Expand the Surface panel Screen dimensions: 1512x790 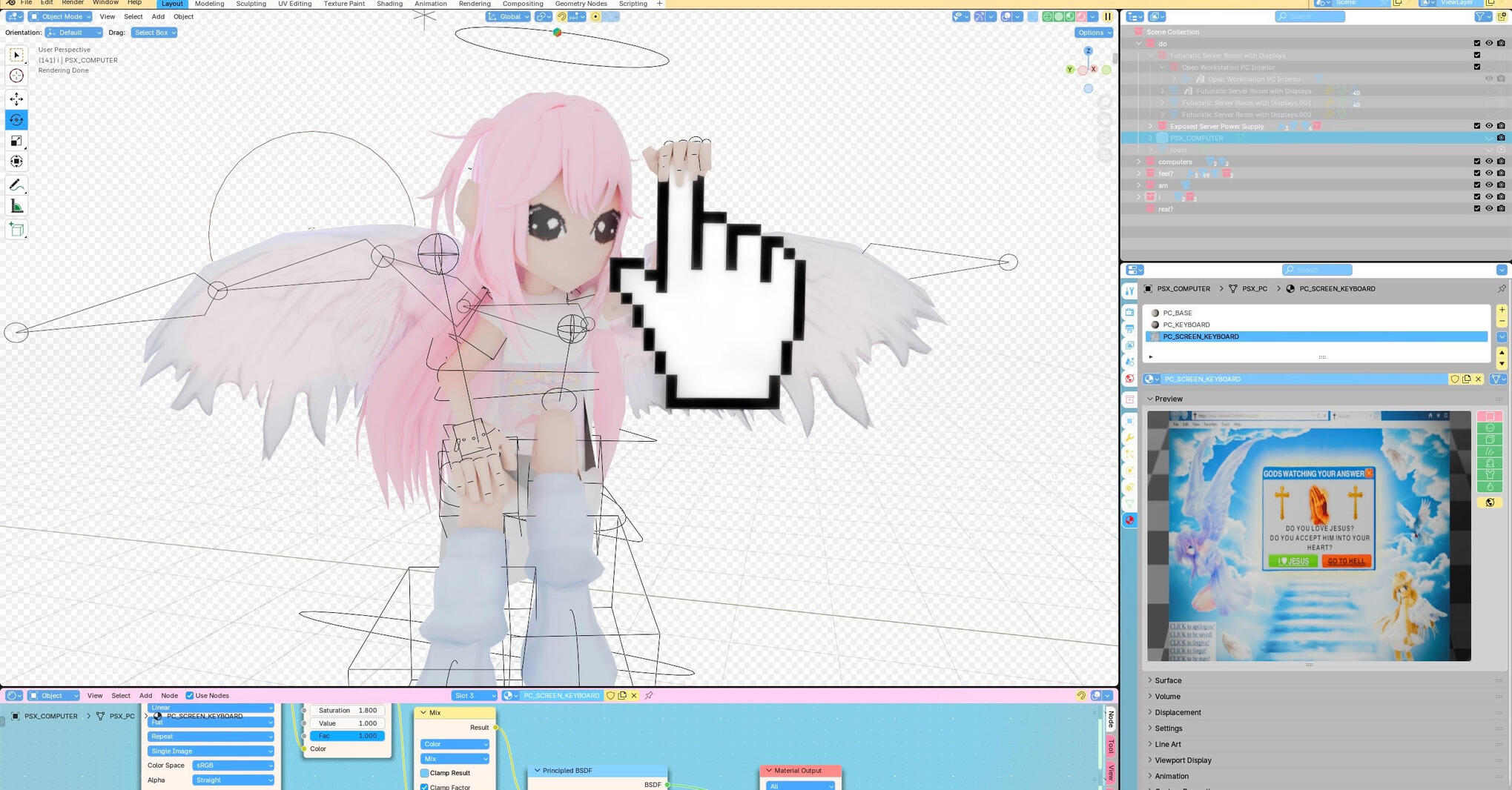coord(1167,680)
